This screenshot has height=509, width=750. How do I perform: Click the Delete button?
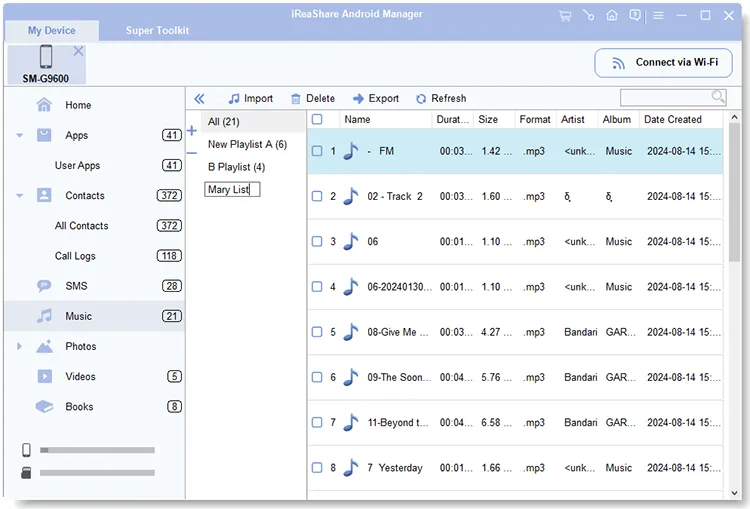point(313,99)
